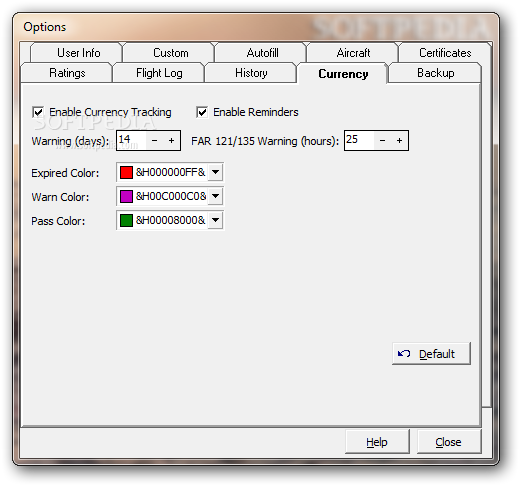Viewport: 520px width, 486px height.
Task: Click the &H00C000C0& color value
Action: [x=171, y=196]
